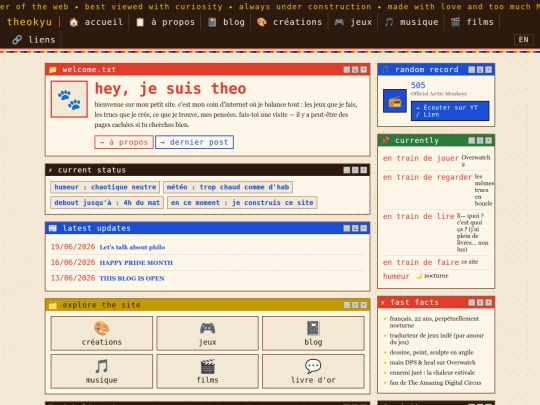
Task: Click the paw print avatar image
Action: [x=69, y=99]
